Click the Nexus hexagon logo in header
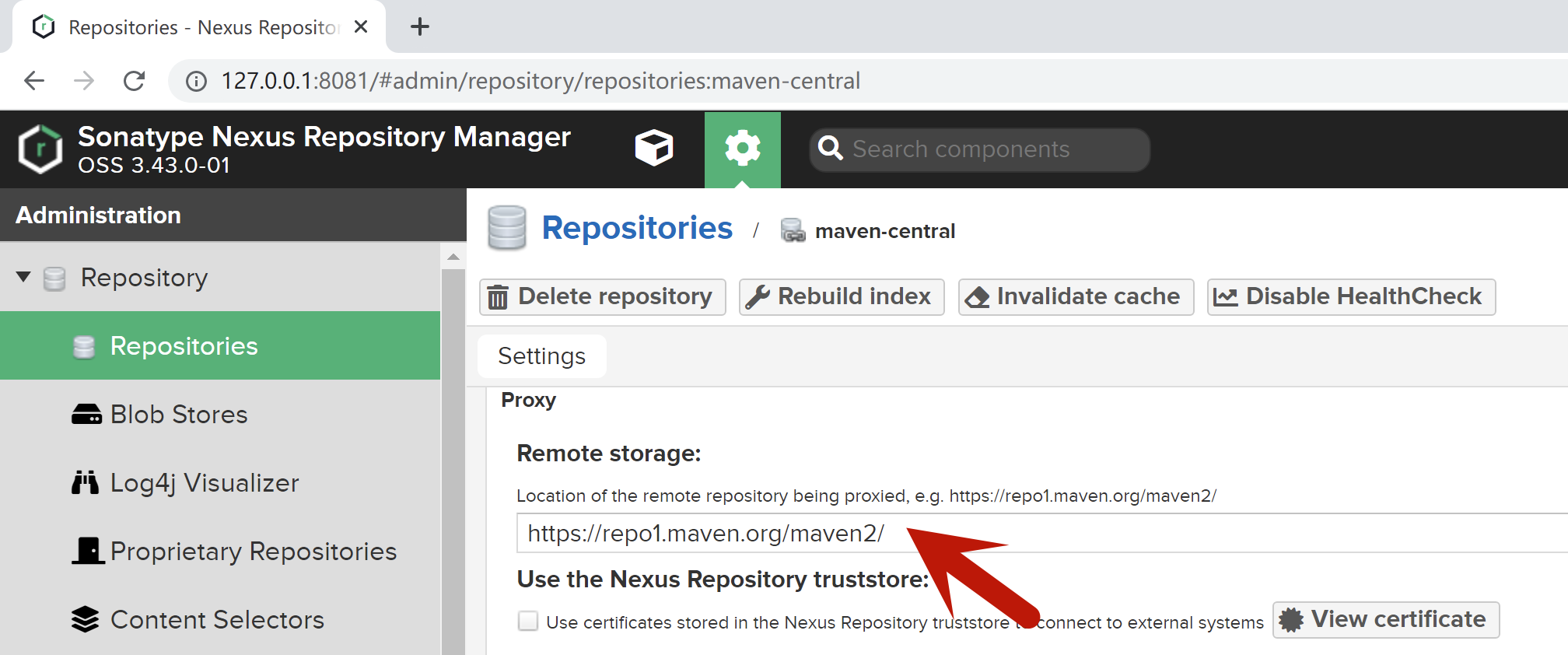The width and height of the screenshot is (1568, 655). [x=40, y=149]
